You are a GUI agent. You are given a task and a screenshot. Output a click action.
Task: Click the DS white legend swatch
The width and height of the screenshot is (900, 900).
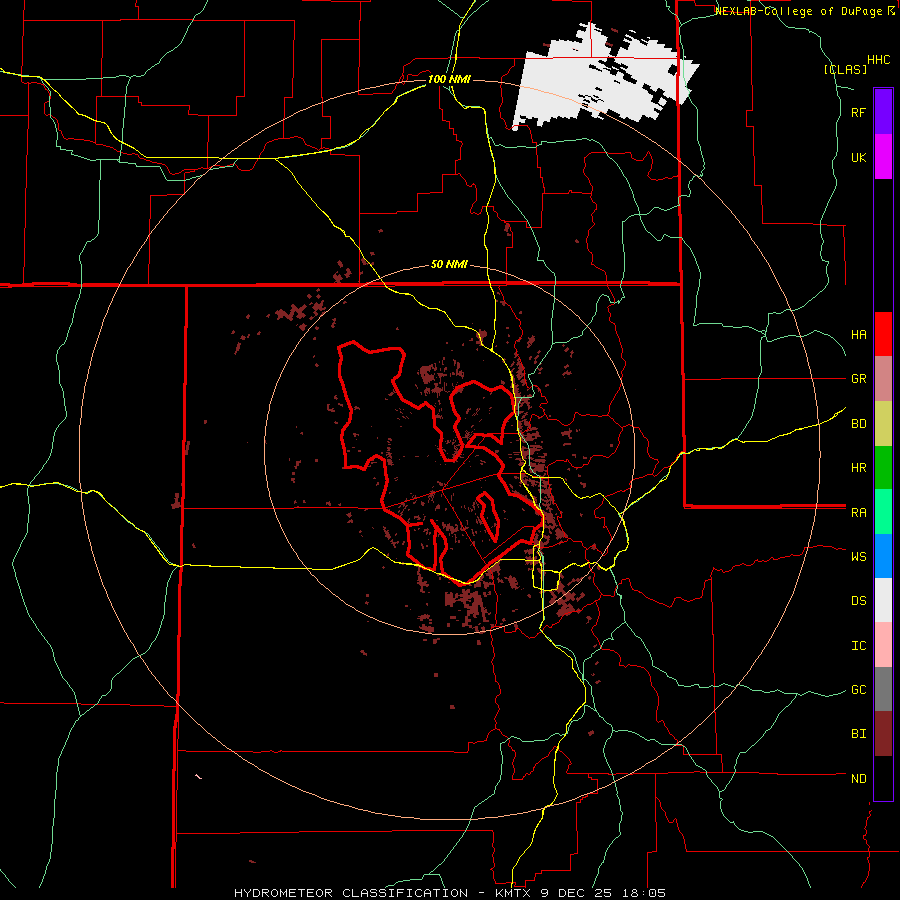click(x=883, y=600)
